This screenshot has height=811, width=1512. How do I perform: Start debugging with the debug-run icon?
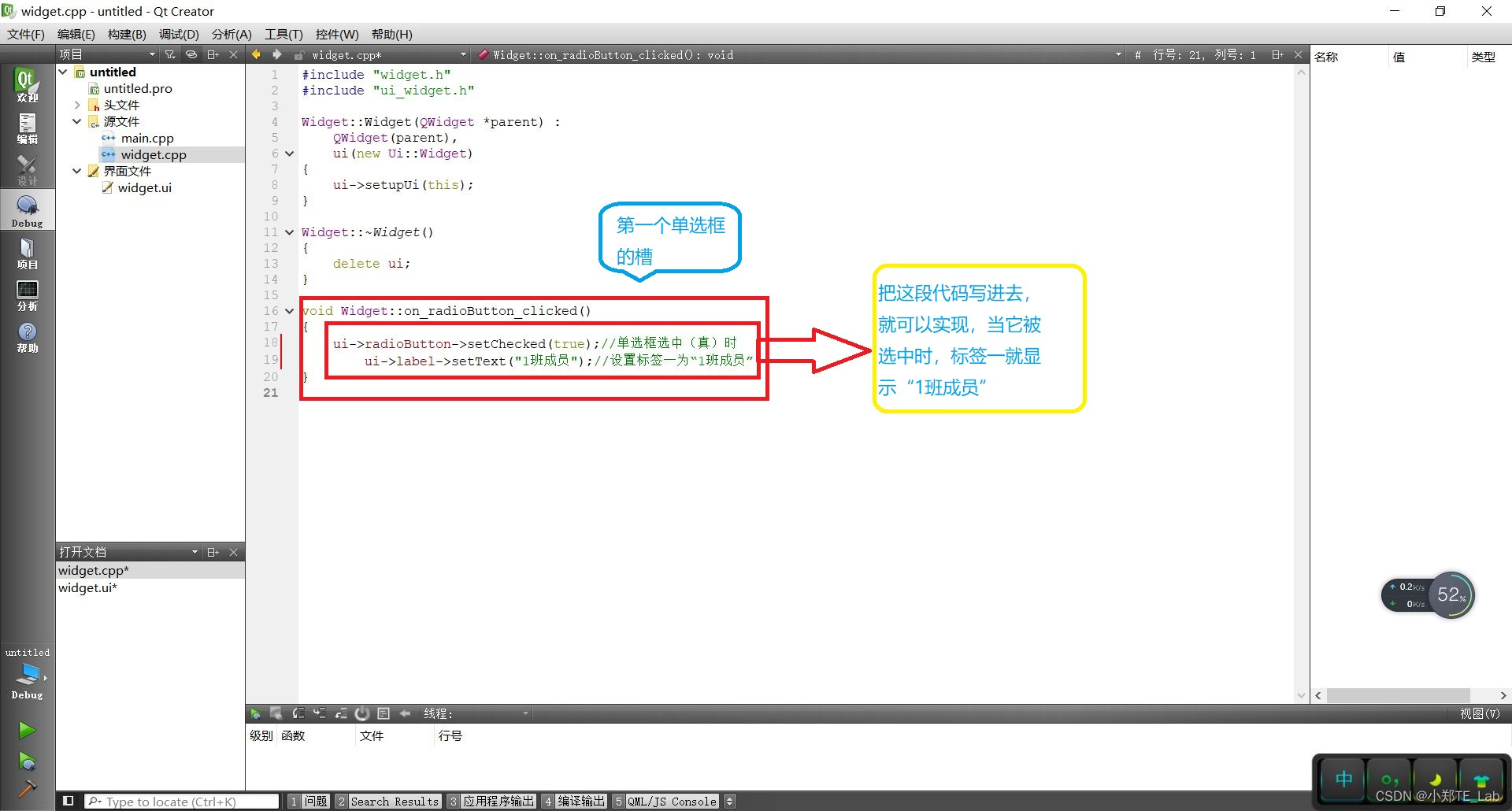pyautogui.click(x=27, y=761)
